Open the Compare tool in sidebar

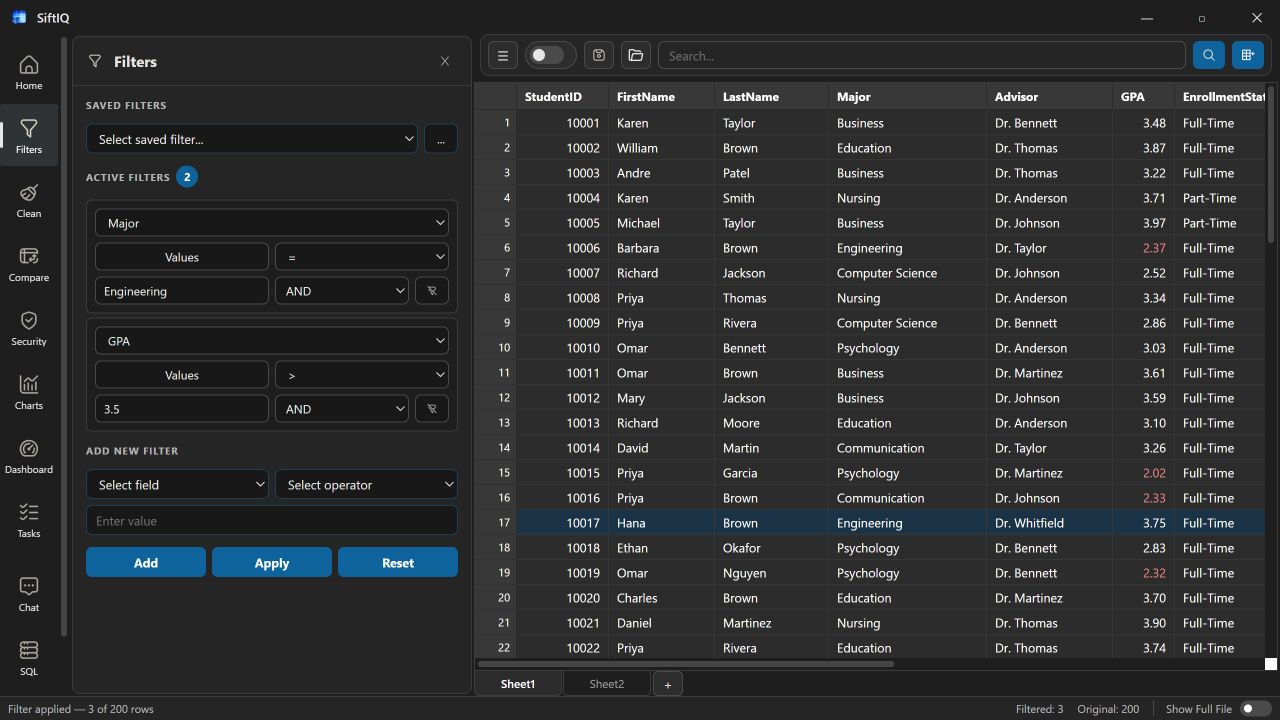(29, 264)
